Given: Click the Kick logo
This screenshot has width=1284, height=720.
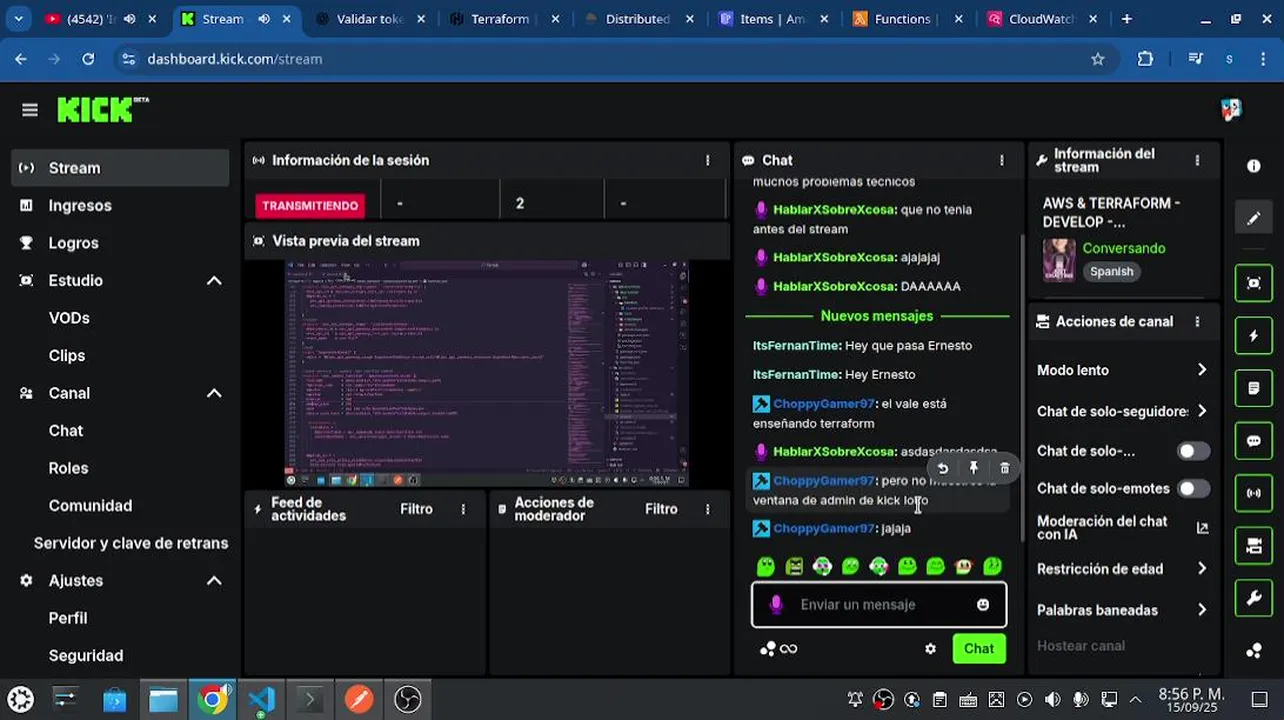Looking at the screenshot, I should (102, 109).
